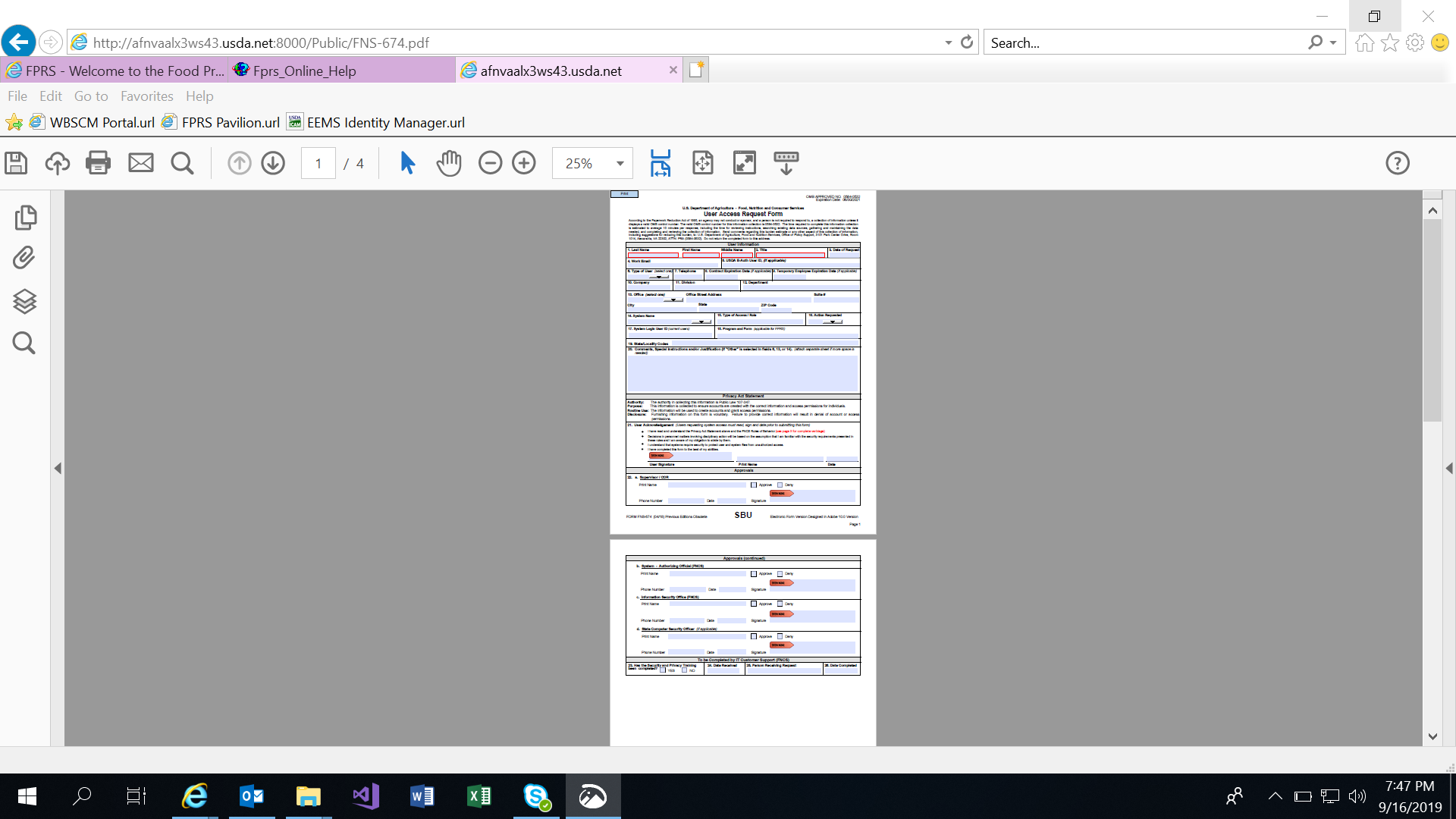
Task: Click the Fit to width icon
Action: (661, 163)
